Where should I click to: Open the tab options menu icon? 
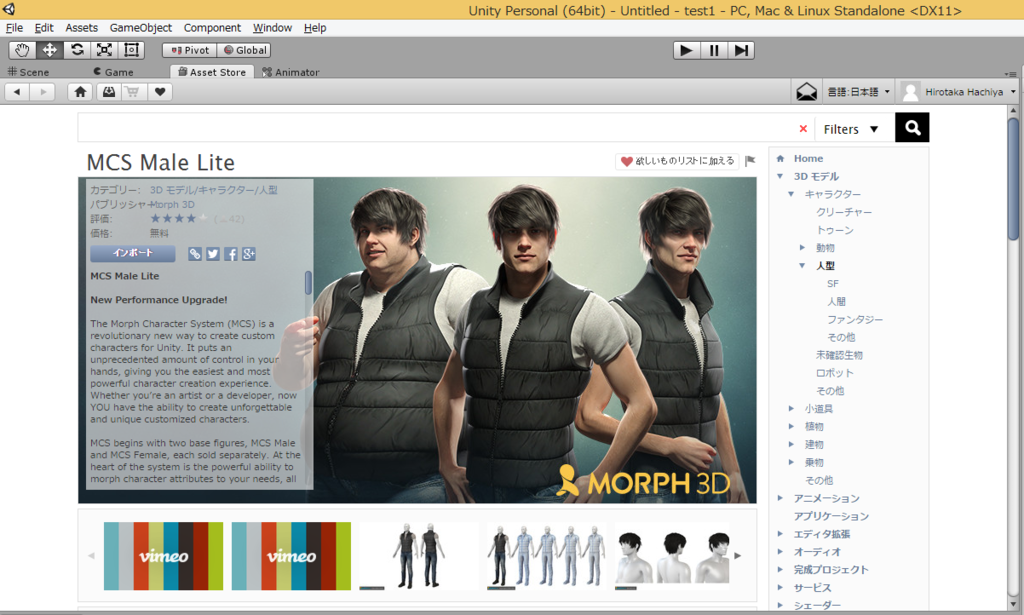pos(1011,74)
